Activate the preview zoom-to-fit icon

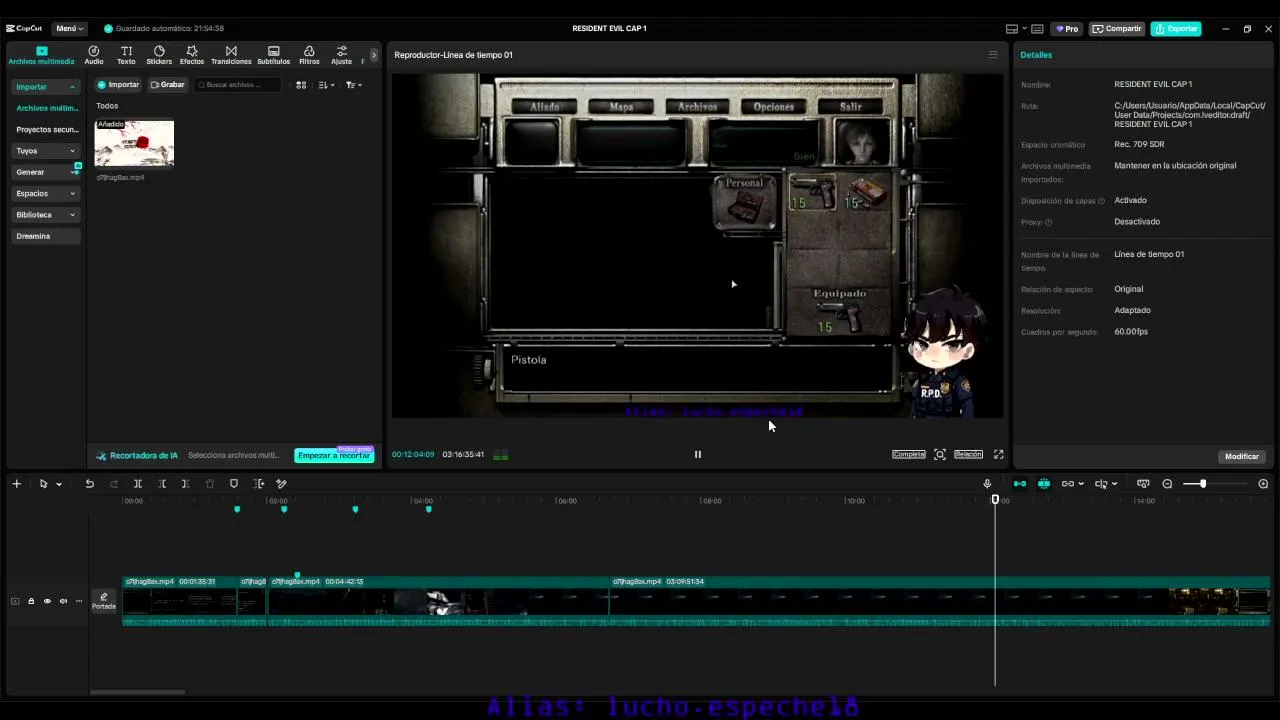pyautogui.click(x=940, y=454)
